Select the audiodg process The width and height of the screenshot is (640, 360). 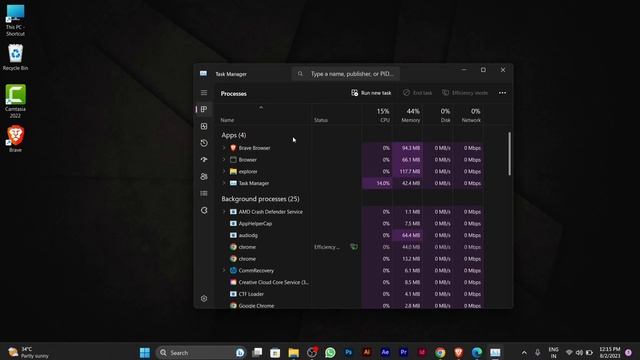pyautogui.click(x=248, y=236)
